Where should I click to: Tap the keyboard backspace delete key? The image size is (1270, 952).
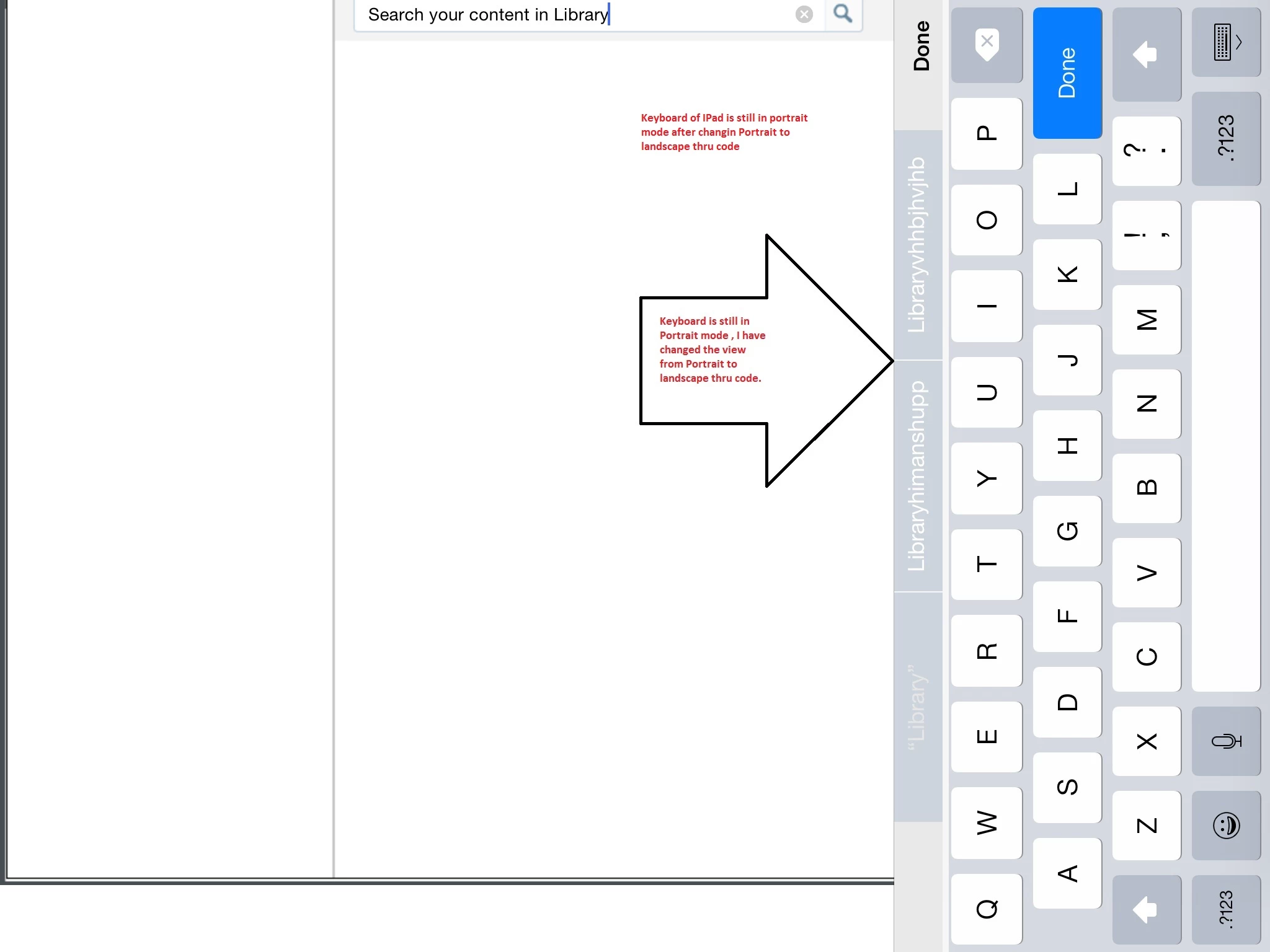987,45
